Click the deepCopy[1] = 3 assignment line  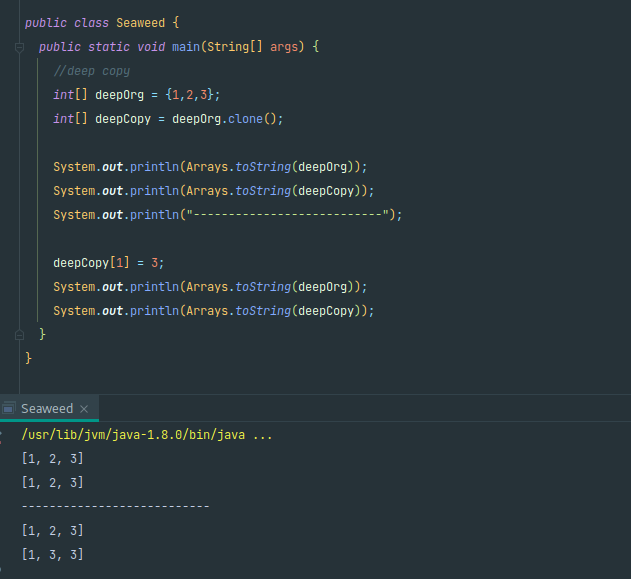[109, 263]
